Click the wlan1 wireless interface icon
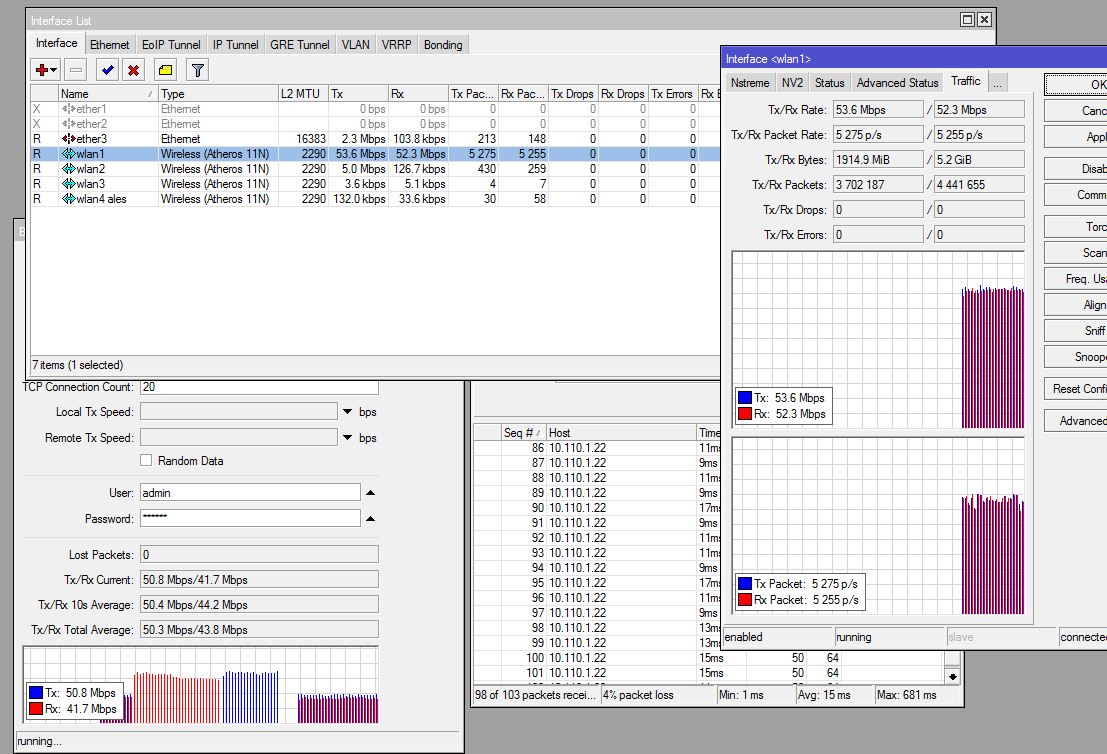1107x754 pixels. coord(68,154)
